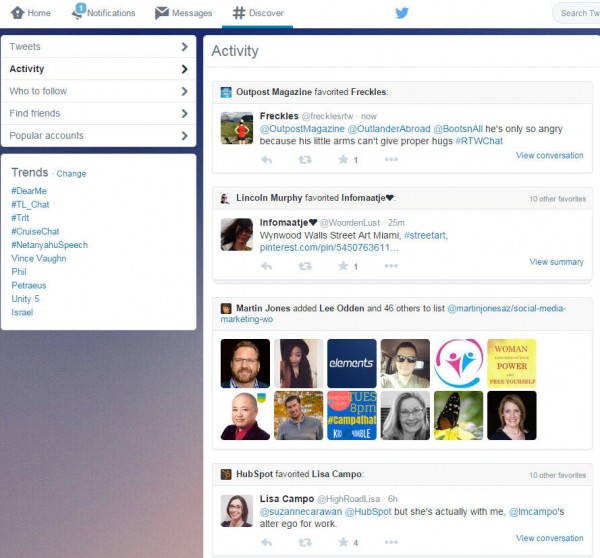Viewport: 600px width, 558px height.
Task: Click the #RTWChat hashtag
Action: (479, 141)
